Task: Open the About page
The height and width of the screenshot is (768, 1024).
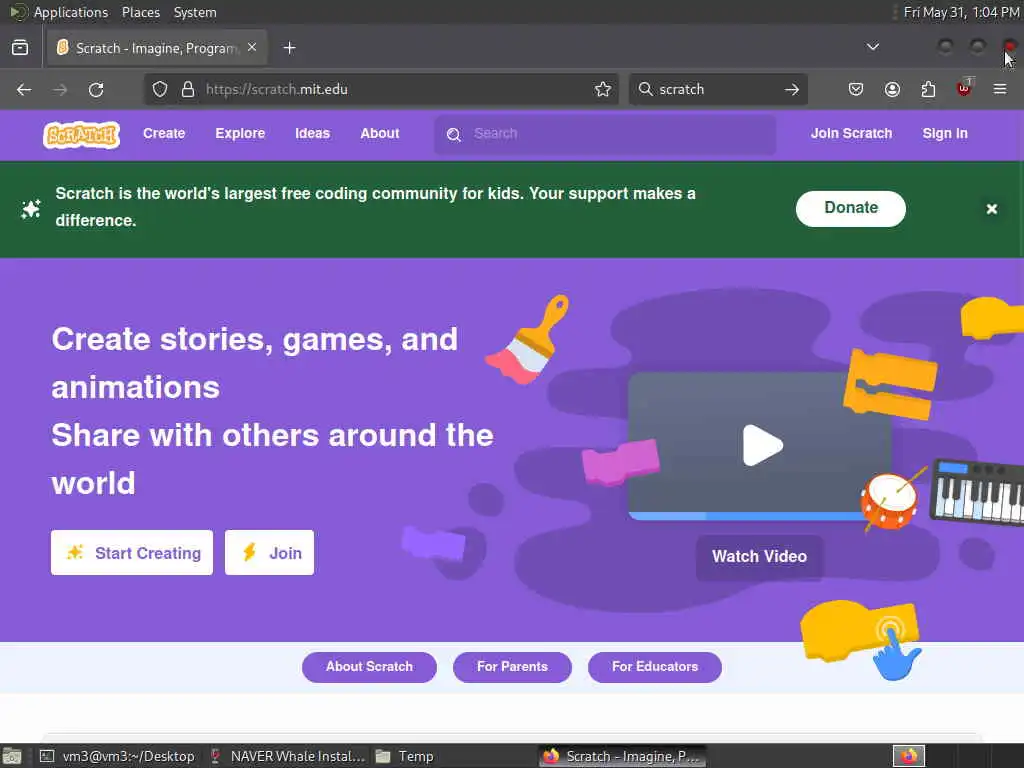Action: tap(379, 133)
